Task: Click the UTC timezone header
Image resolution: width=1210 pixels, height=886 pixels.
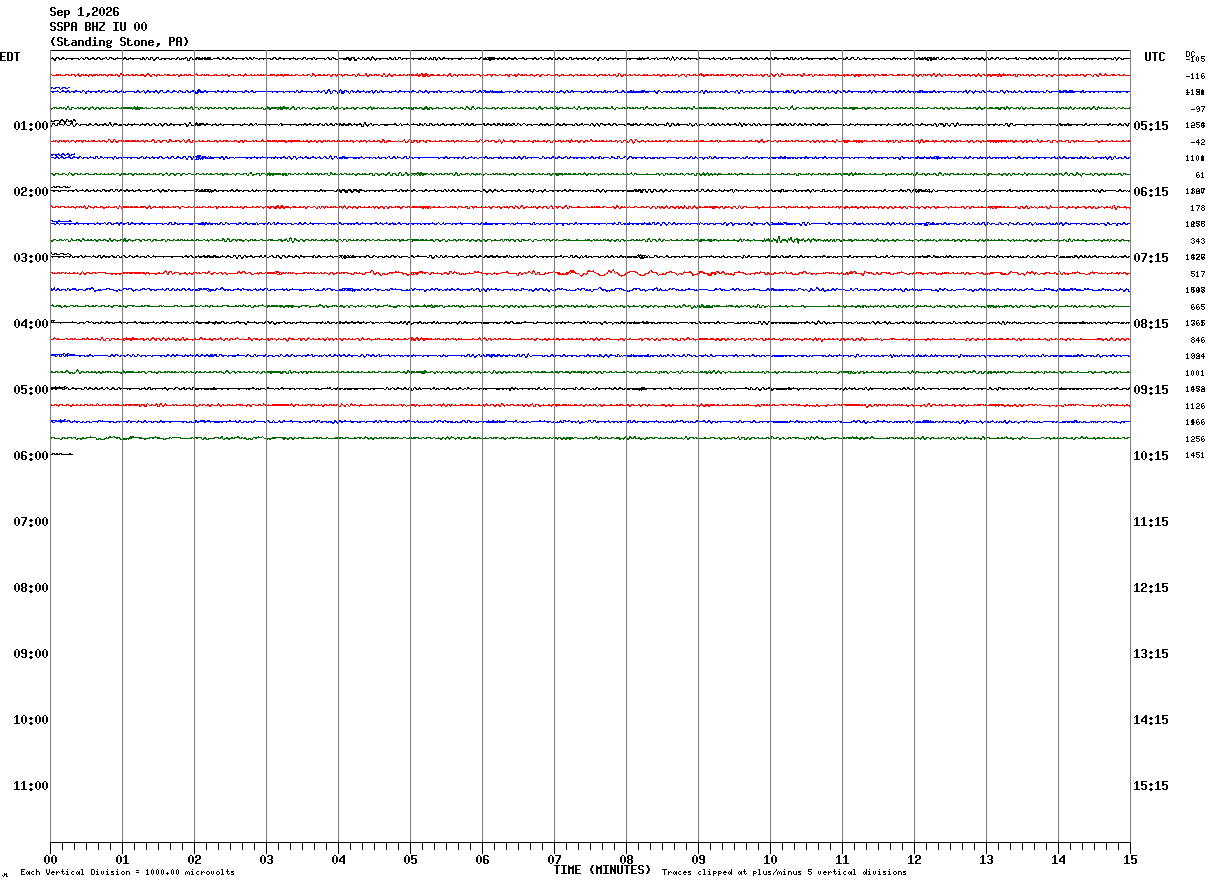Action: point(1155,57)
